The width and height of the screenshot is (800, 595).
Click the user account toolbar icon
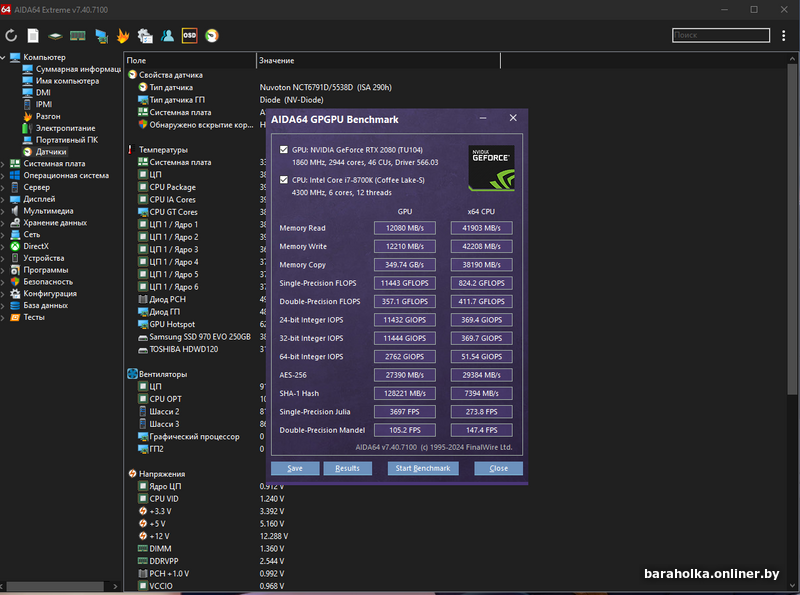pos(167,35)
